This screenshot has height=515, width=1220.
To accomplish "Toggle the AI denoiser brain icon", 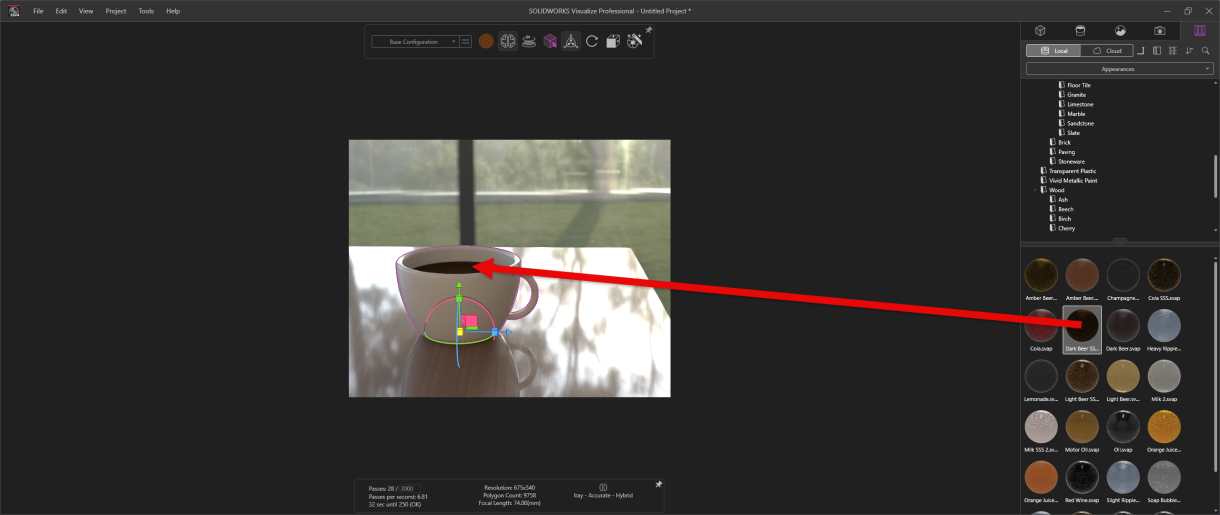I will (508, 42).
